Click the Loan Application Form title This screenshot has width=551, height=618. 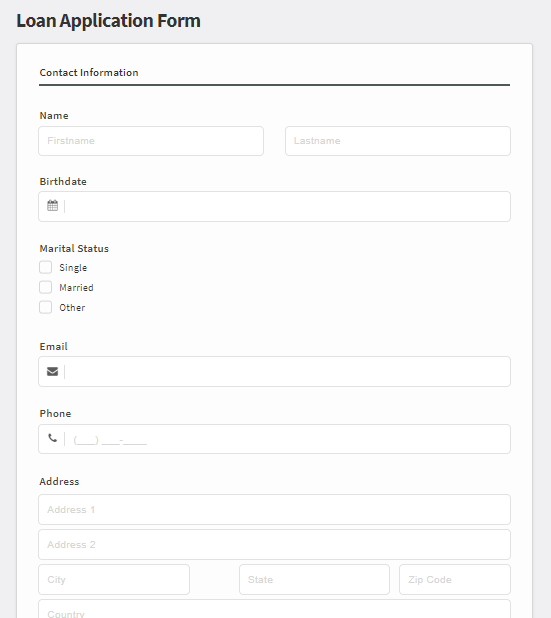[x=108, y=20]
